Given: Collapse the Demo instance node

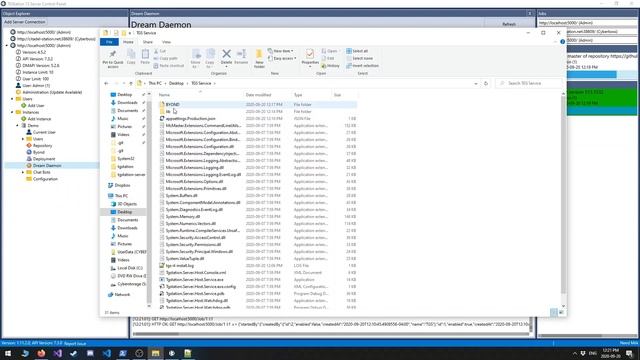Looking at the screenshot, I should (18, 125).
